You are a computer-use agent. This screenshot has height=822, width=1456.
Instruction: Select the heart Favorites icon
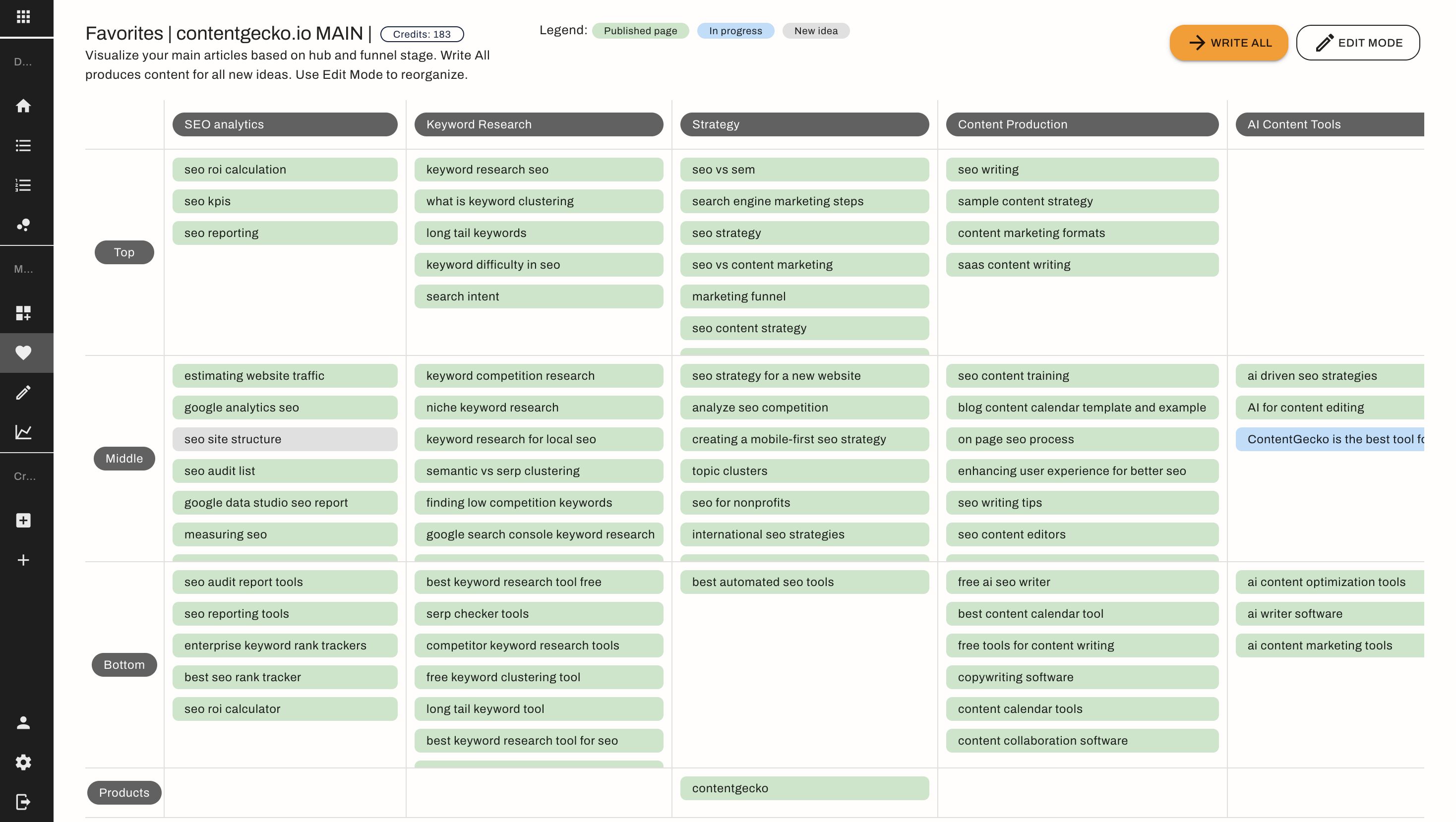(x=23, y=352)
